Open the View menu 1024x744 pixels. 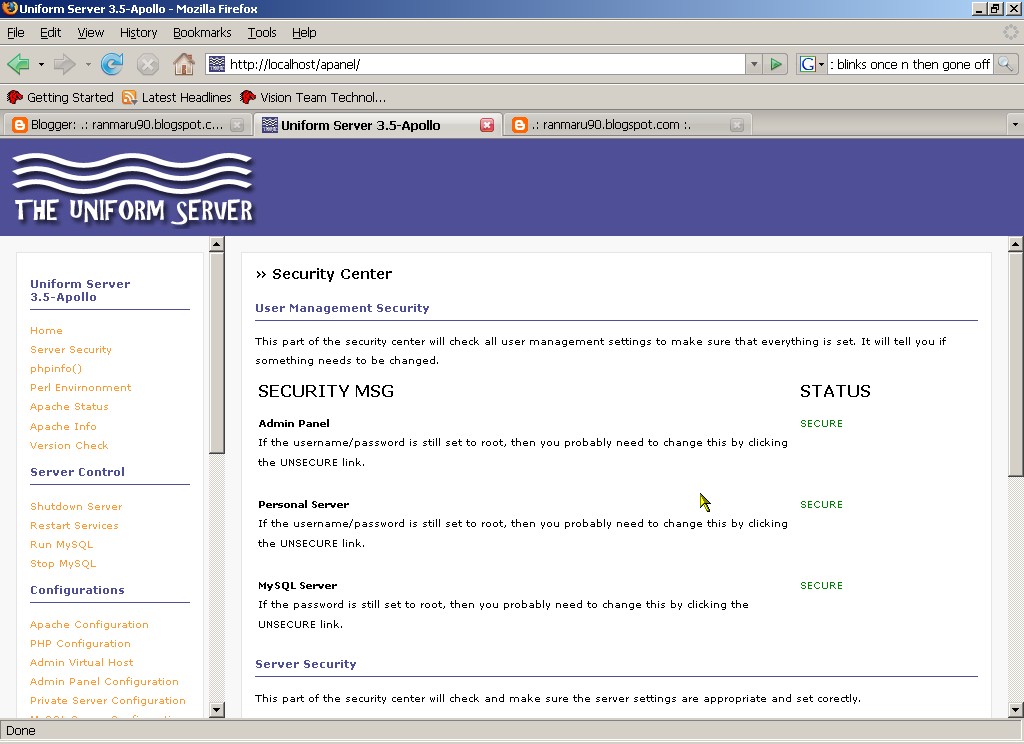(x=91, y=33)
